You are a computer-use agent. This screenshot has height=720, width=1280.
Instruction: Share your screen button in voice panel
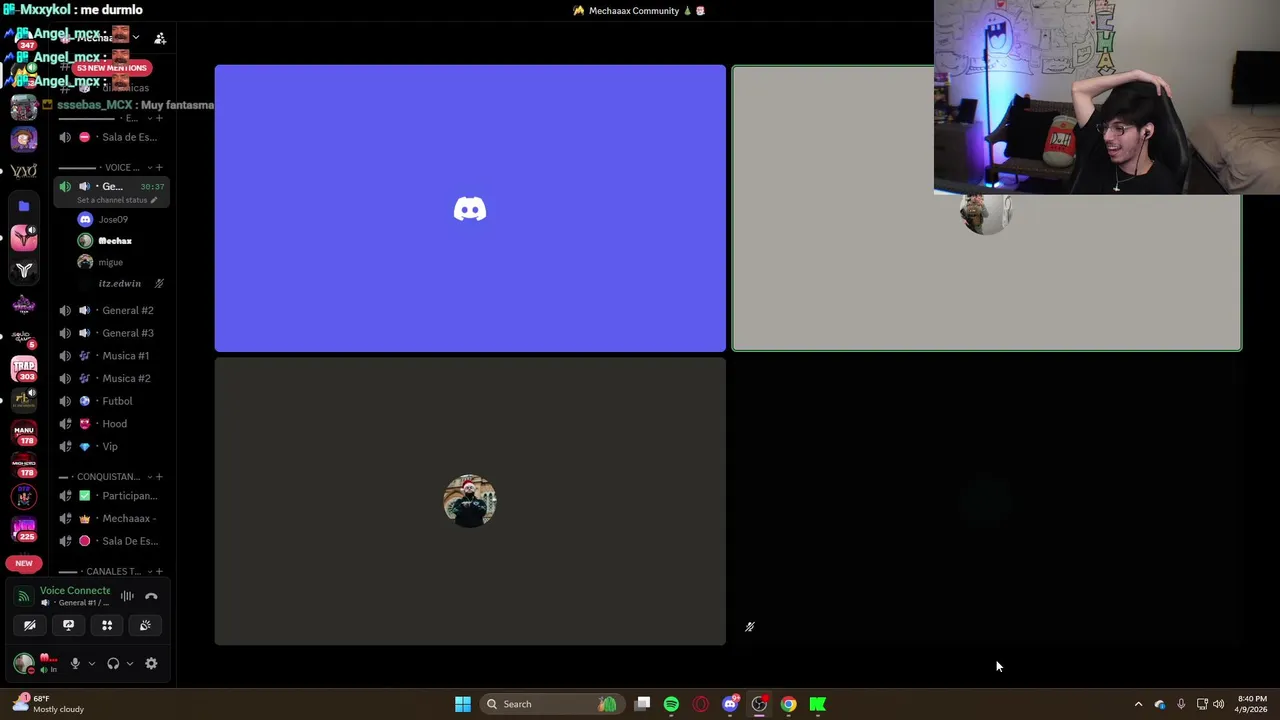click(68, 625)
